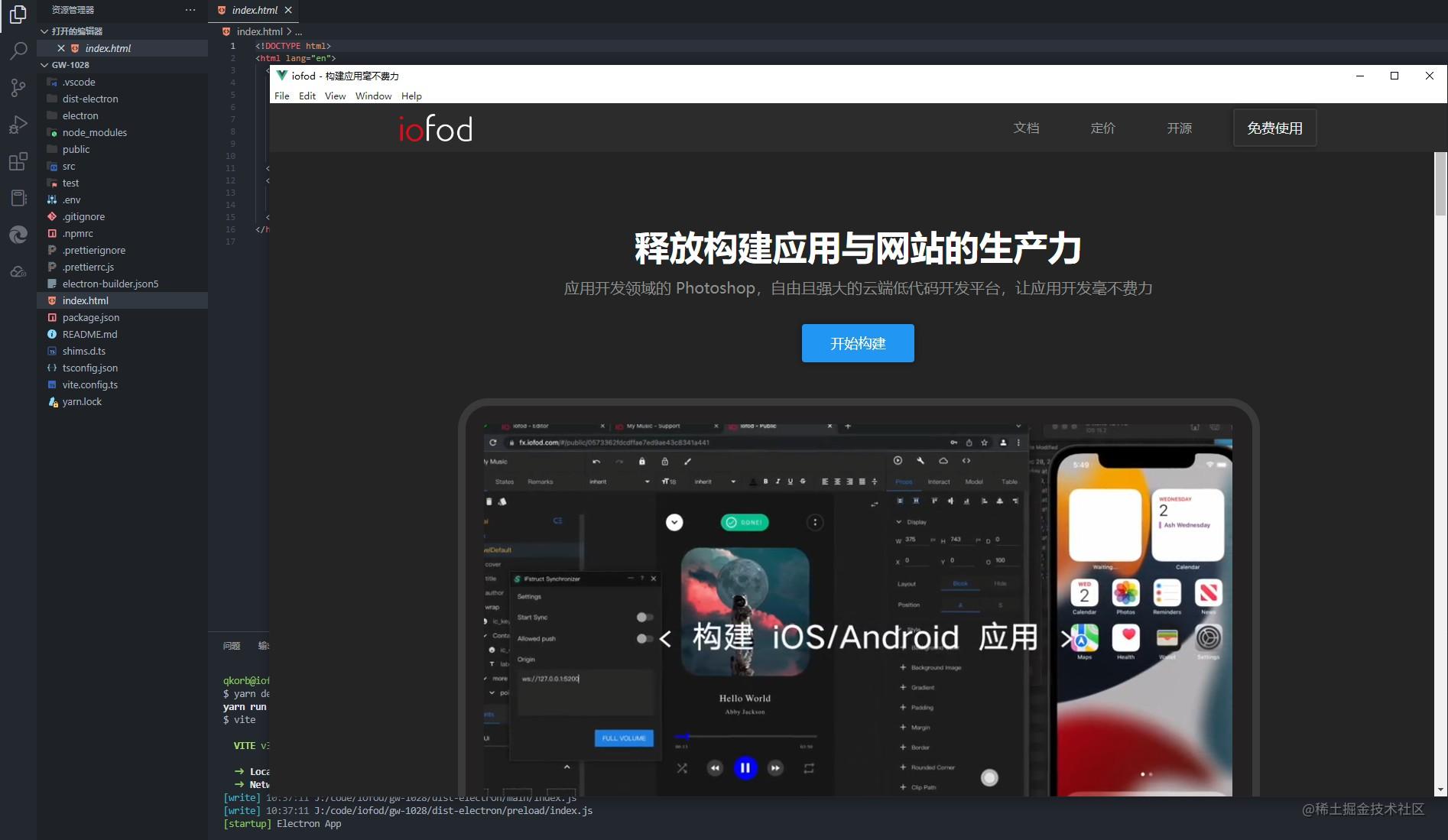Open the text color picker in the editor toolbar
1448x840 pixels.
(x=754, y=481)
